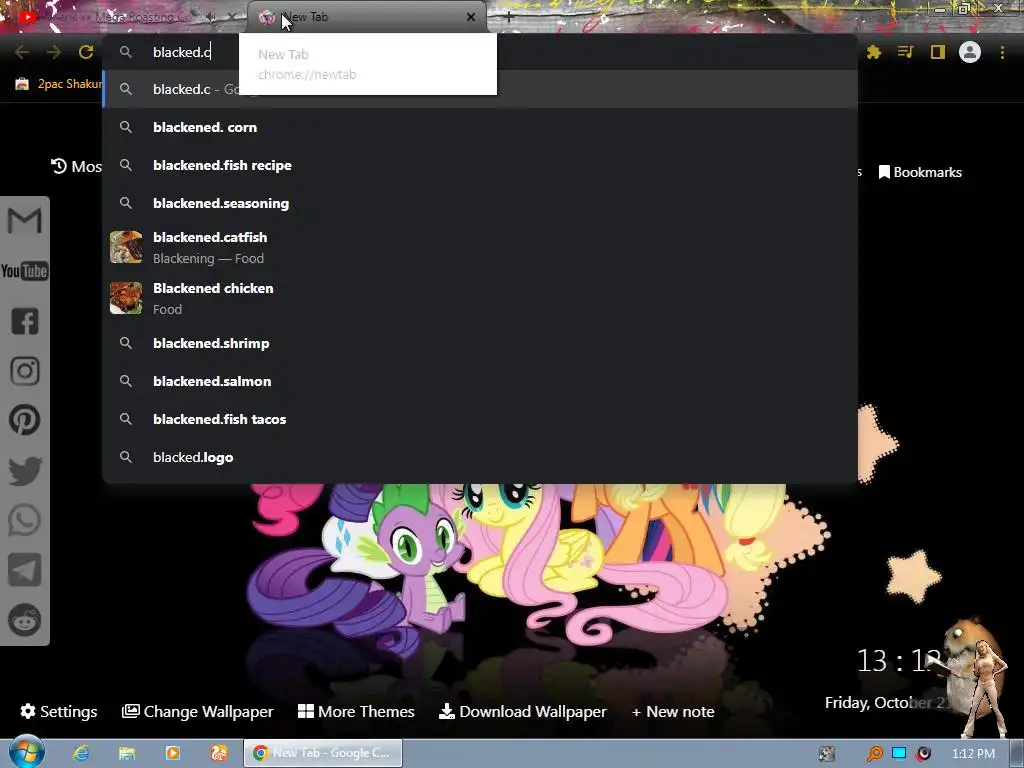The width and height of the screenshot is (1024, 768).
Task: Reload the page with the refresh icon
Action: point(86,52)
